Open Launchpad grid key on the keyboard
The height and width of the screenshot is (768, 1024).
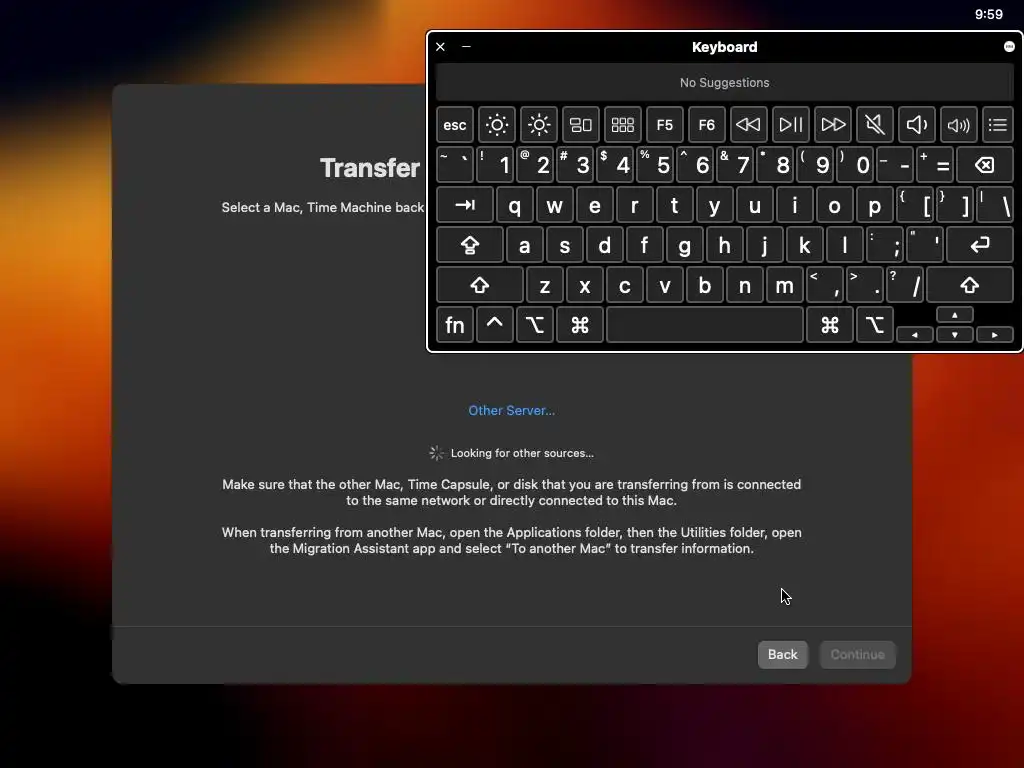(622, 125)
